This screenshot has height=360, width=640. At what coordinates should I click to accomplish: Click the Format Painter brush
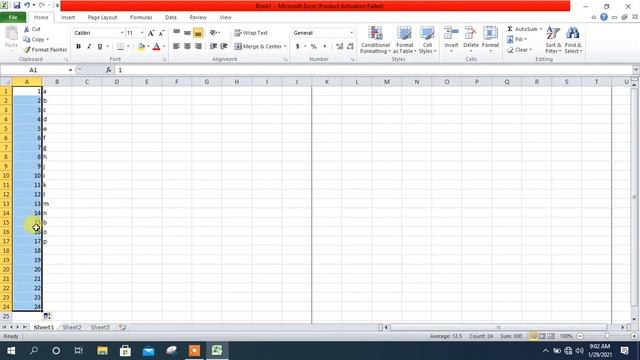coord(27,49)
